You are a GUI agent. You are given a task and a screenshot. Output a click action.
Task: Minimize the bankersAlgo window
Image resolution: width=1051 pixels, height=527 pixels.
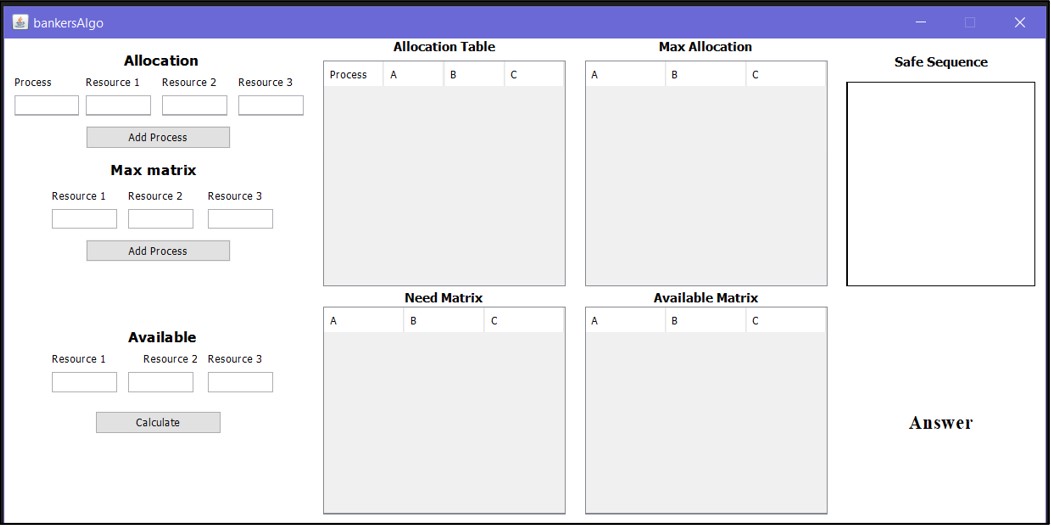pos(921,23)
